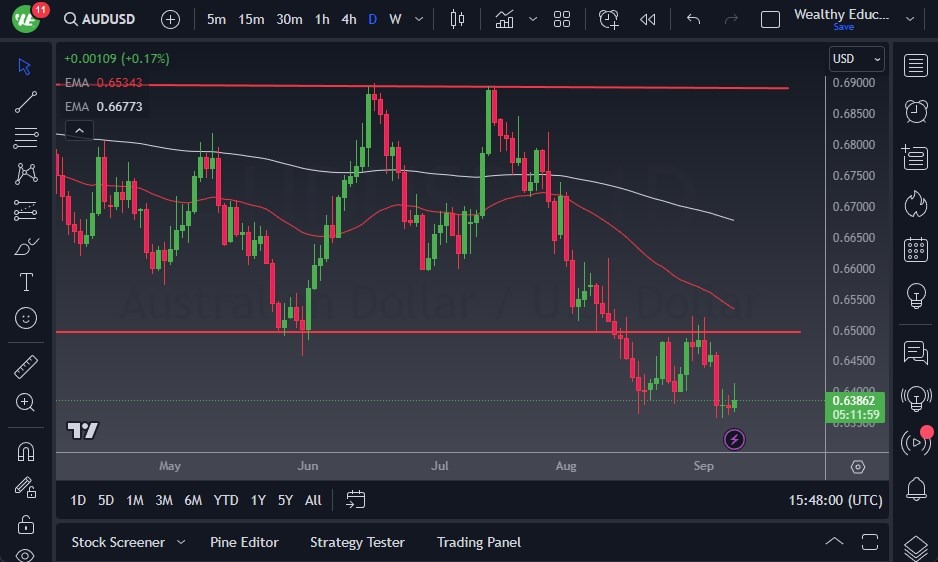
Task: Collapse the indicator legend chevron
Action: [78, 130]
